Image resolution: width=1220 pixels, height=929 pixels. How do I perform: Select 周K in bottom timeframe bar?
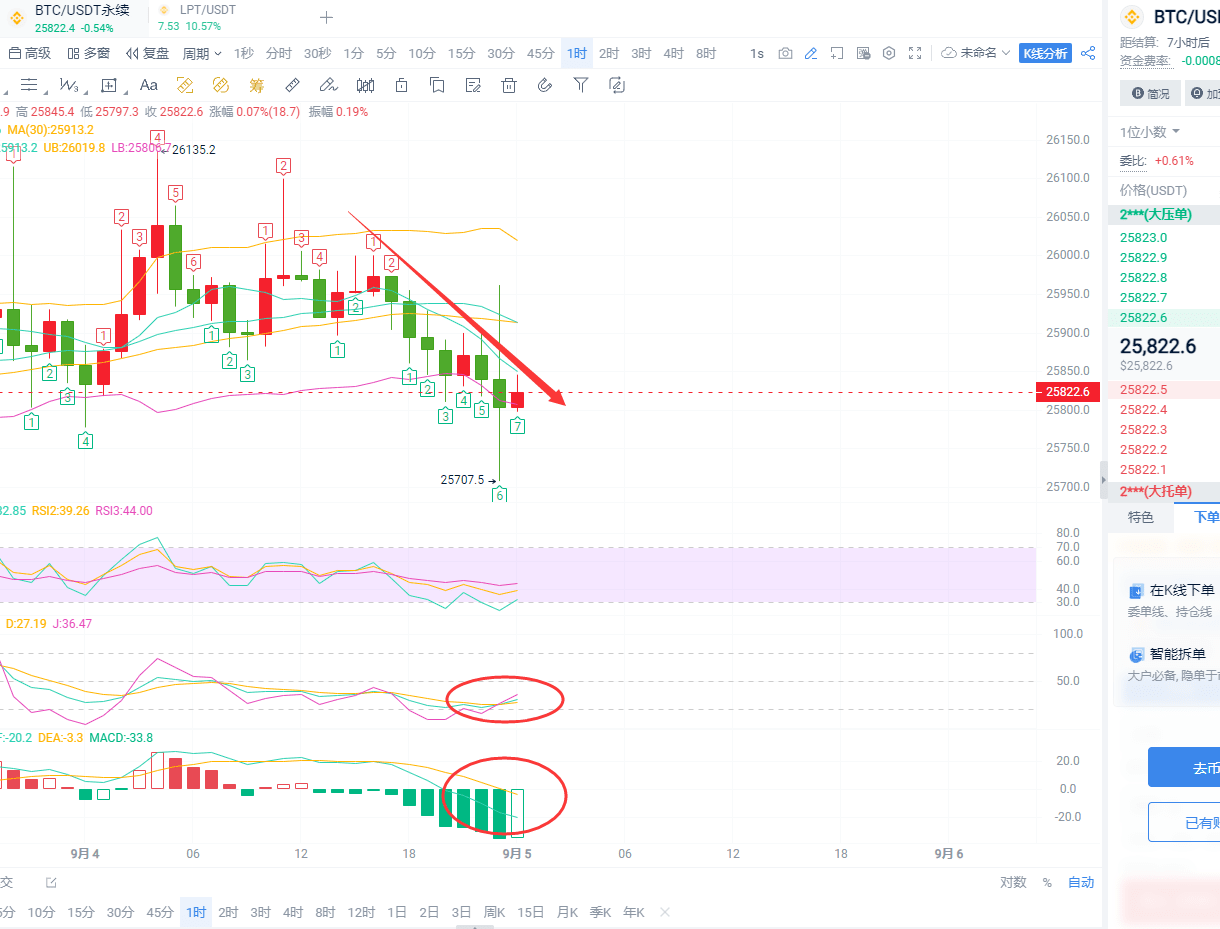tap(495, 912)
